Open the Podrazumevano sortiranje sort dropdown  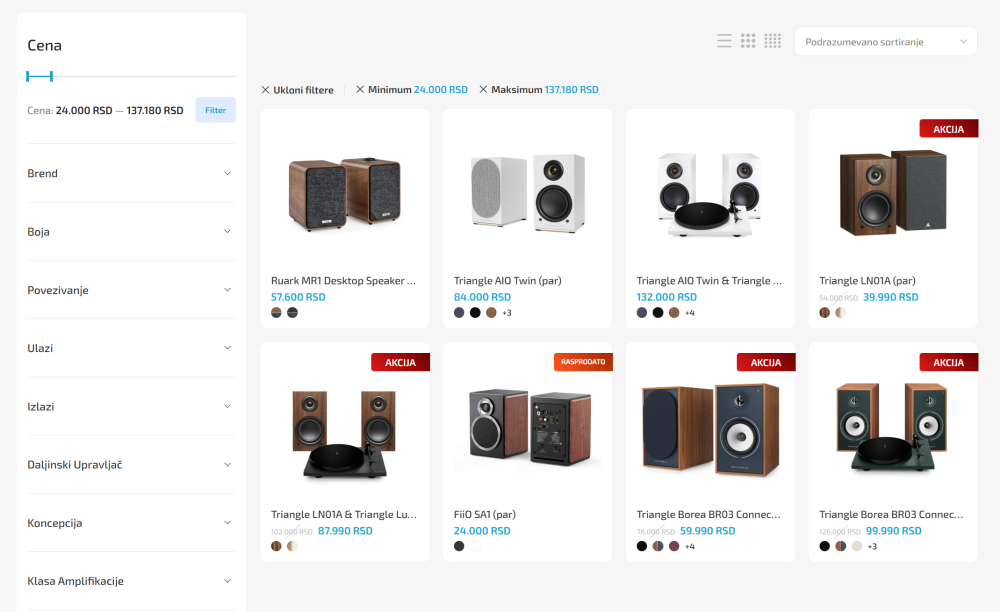pyautogui.click(x=885, y=41)
